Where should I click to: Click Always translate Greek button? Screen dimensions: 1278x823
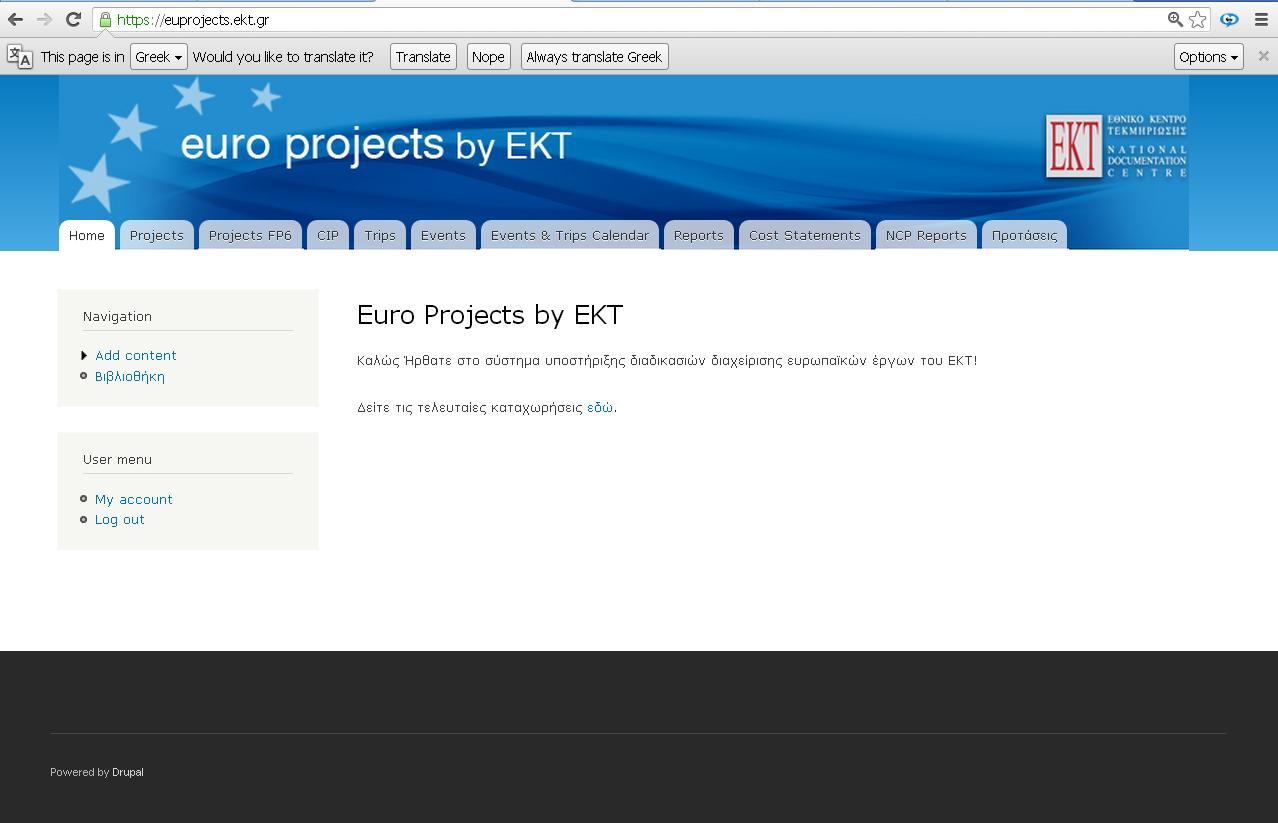594,57
